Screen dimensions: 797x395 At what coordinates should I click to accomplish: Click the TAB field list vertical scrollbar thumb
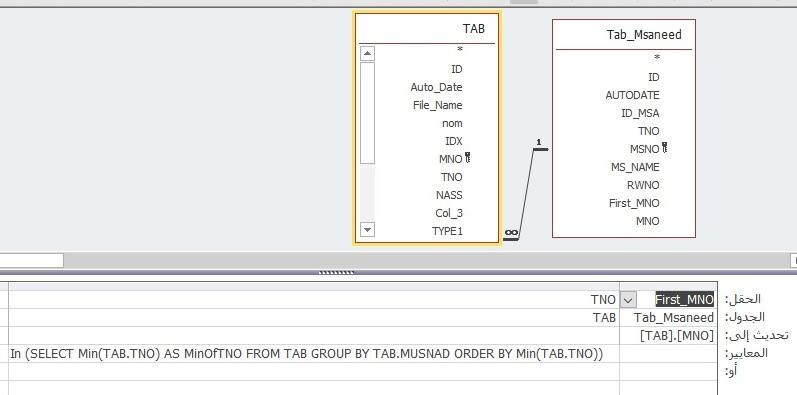point(367,113)
